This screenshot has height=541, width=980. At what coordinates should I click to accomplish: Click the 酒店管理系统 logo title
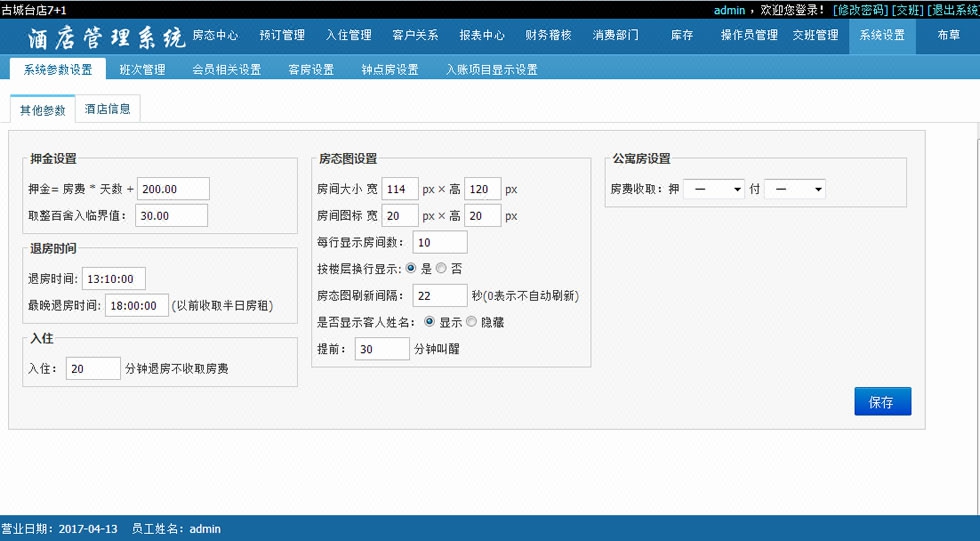pos(106,38)
